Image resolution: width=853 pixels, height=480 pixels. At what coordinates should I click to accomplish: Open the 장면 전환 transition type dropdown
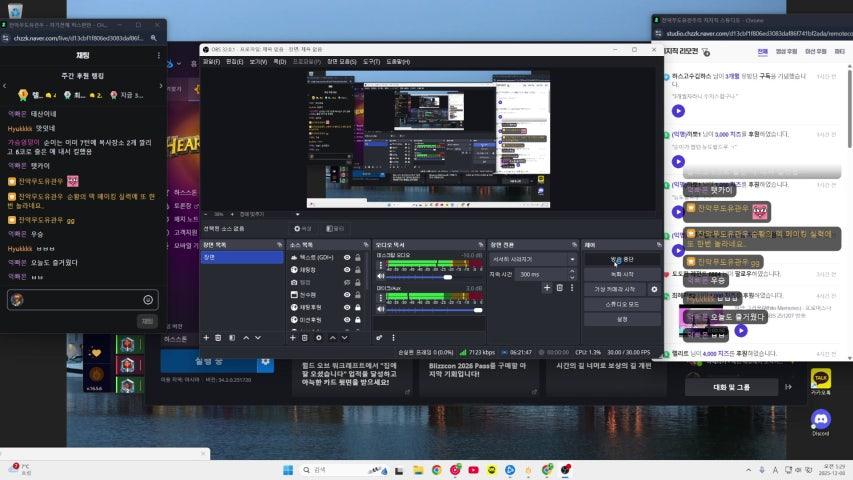coord(533,259)
